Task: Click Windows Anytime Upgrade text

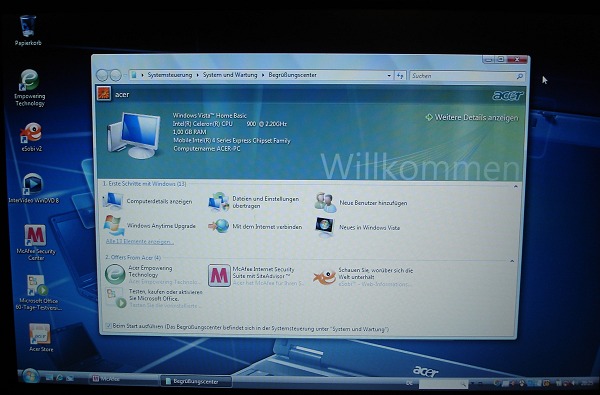Action: point(161,226)
